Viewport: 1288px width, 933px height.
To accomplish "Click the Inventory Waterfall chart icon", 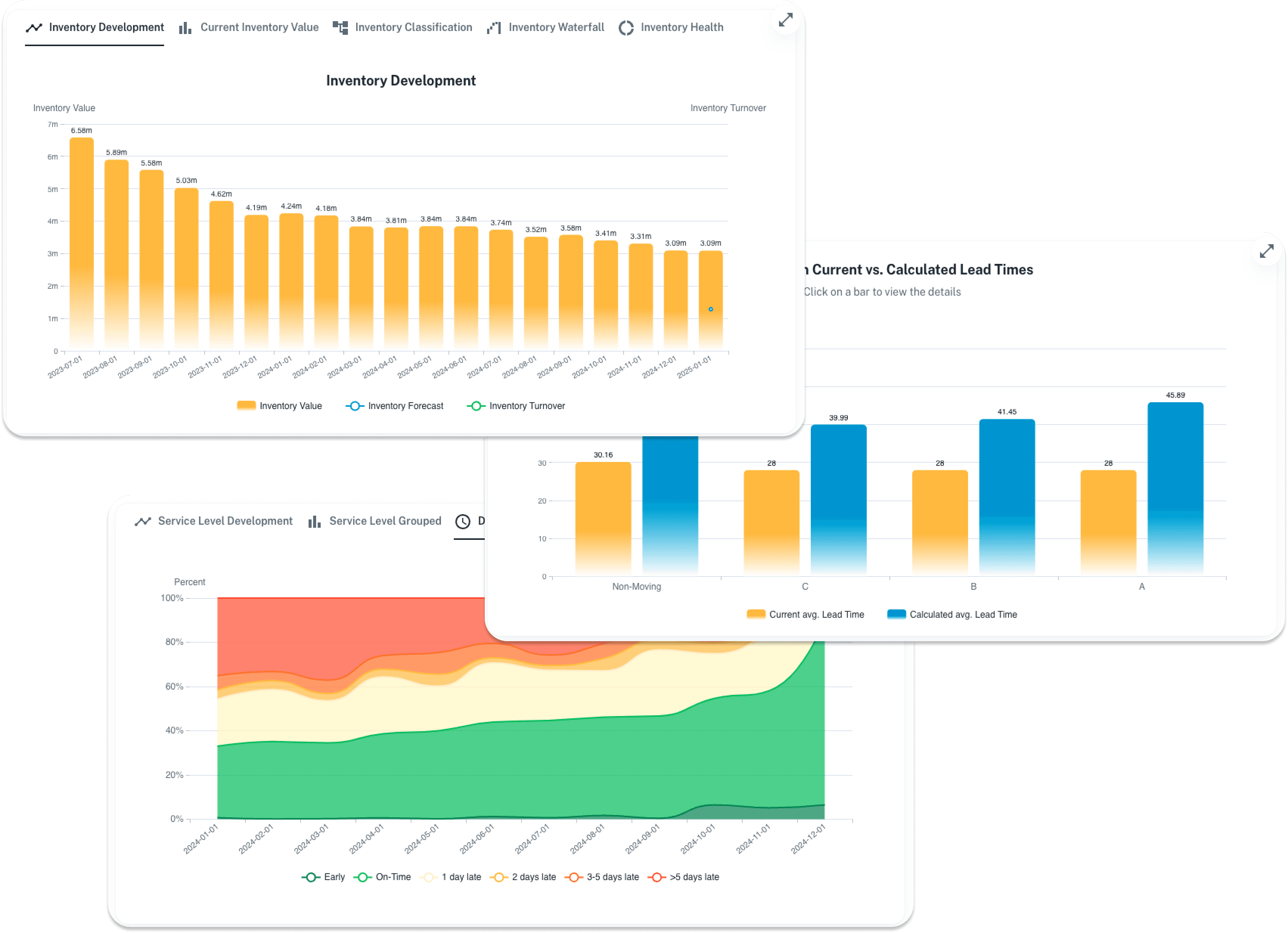I will [x=493, y=28].
